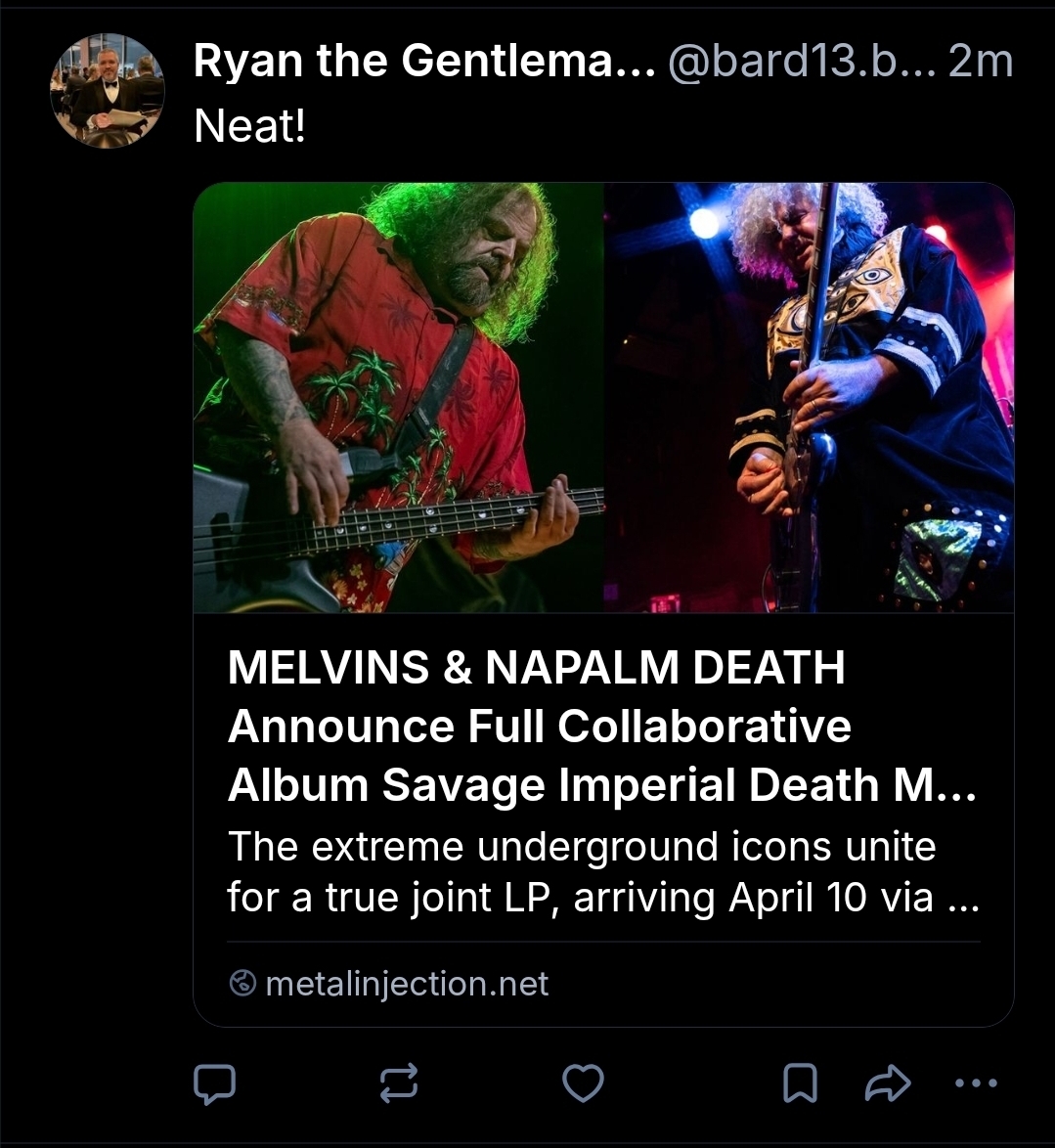Bookmark the Neat! post

(x=801, y=1083)
